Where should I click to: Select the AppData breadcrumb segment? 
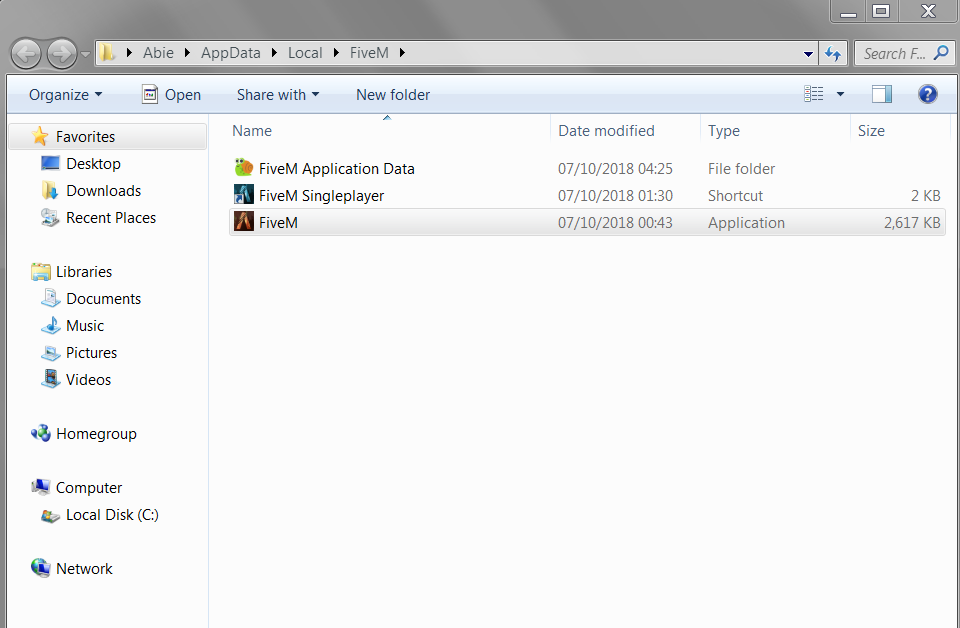[231, 53]
